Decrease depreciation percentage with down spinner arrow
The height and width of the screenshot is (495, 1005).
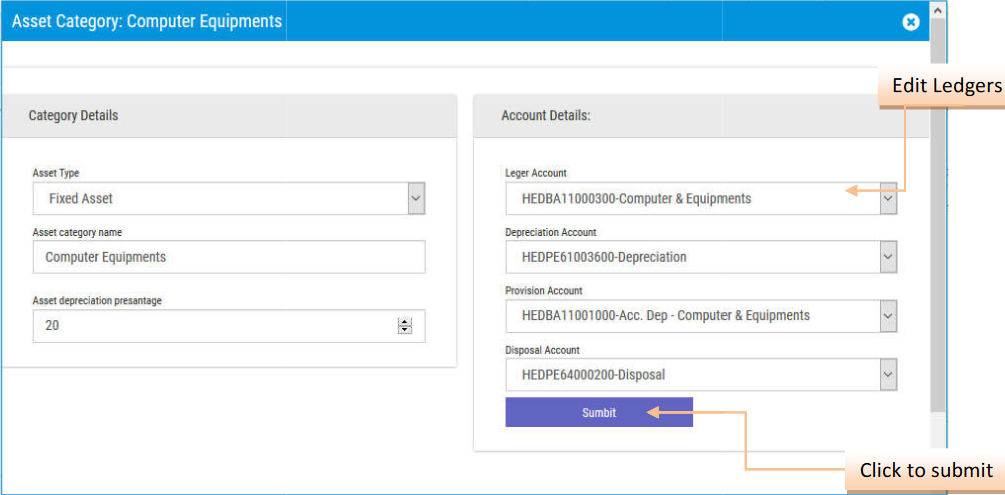[x=405, y=331]
